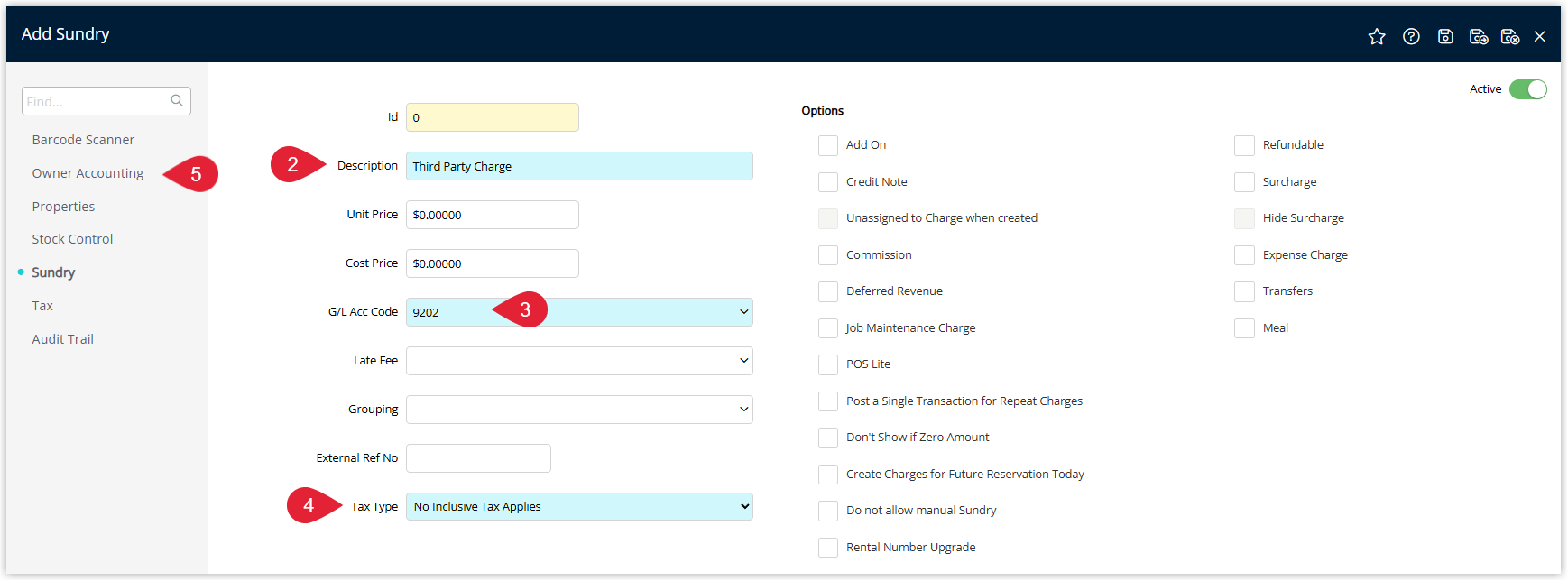Check Create Charges for Future Reservation Today
Image resolution: width=1568 pixels, height=581 pixels.
tap(828, 475)
